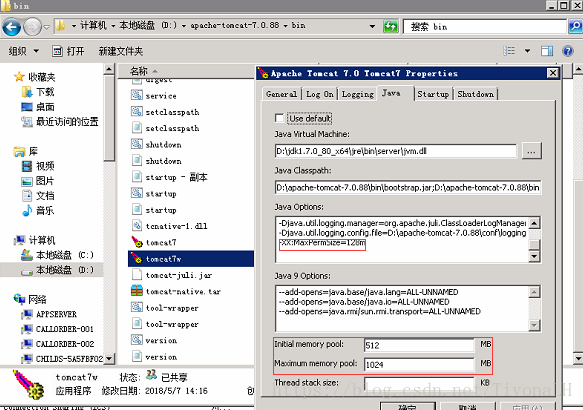Click the help question mark icon
Viewport: 583px width, 410px height.
point(568,51)
